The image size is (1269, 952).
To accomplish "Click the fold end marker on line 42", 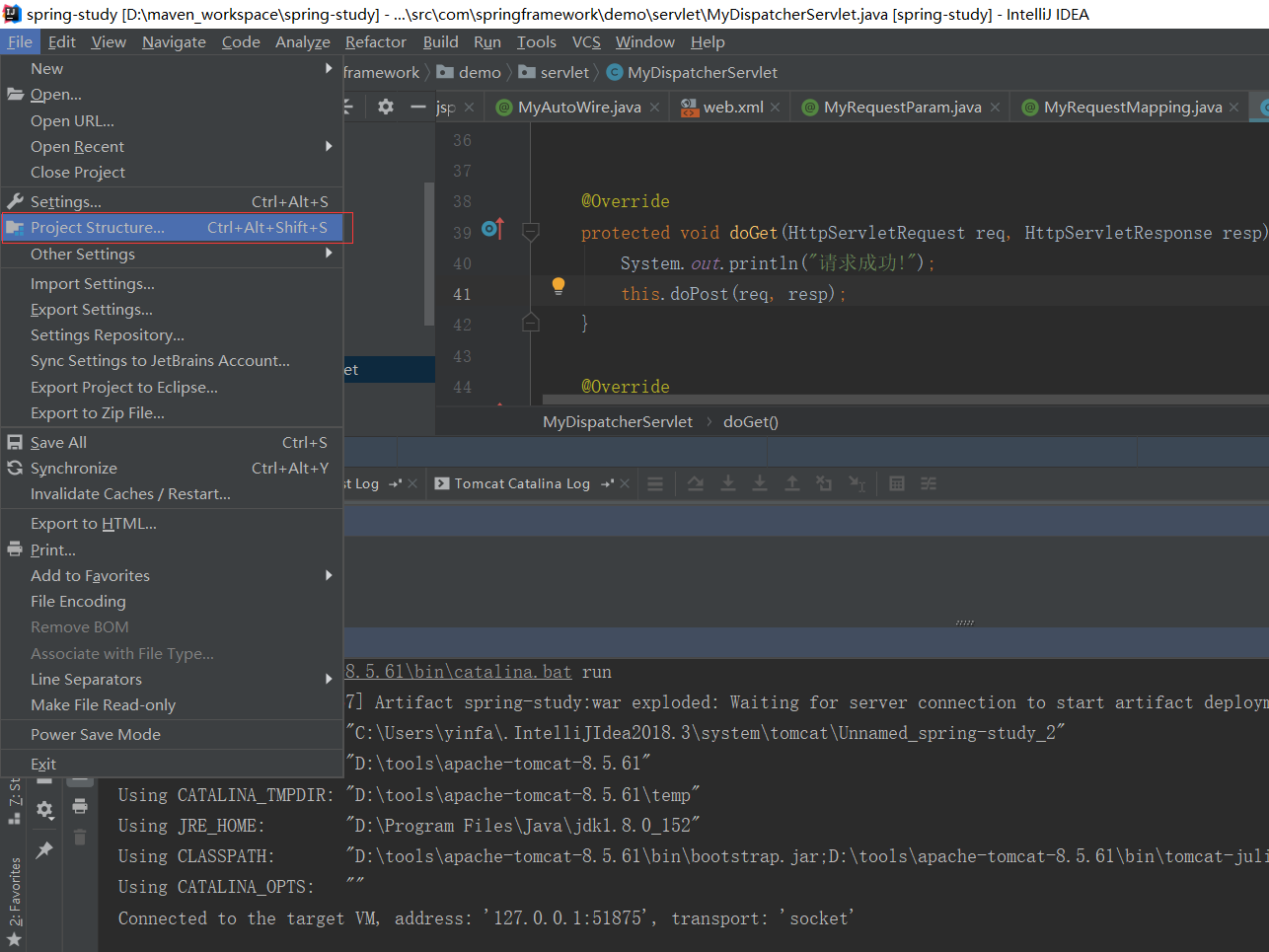I will click(x=531, y=323).
